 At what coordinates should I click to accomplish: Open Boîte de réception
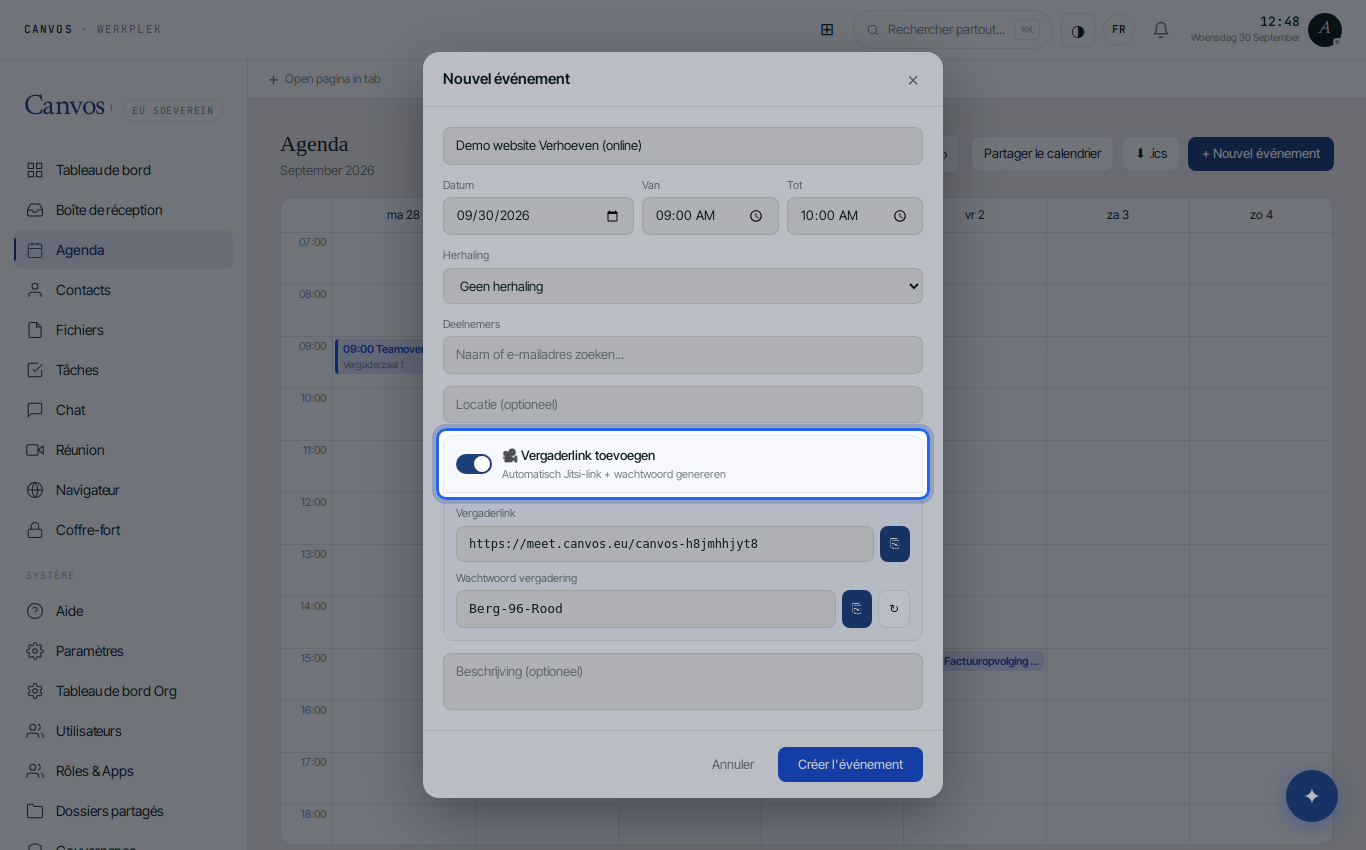[124, 210]
